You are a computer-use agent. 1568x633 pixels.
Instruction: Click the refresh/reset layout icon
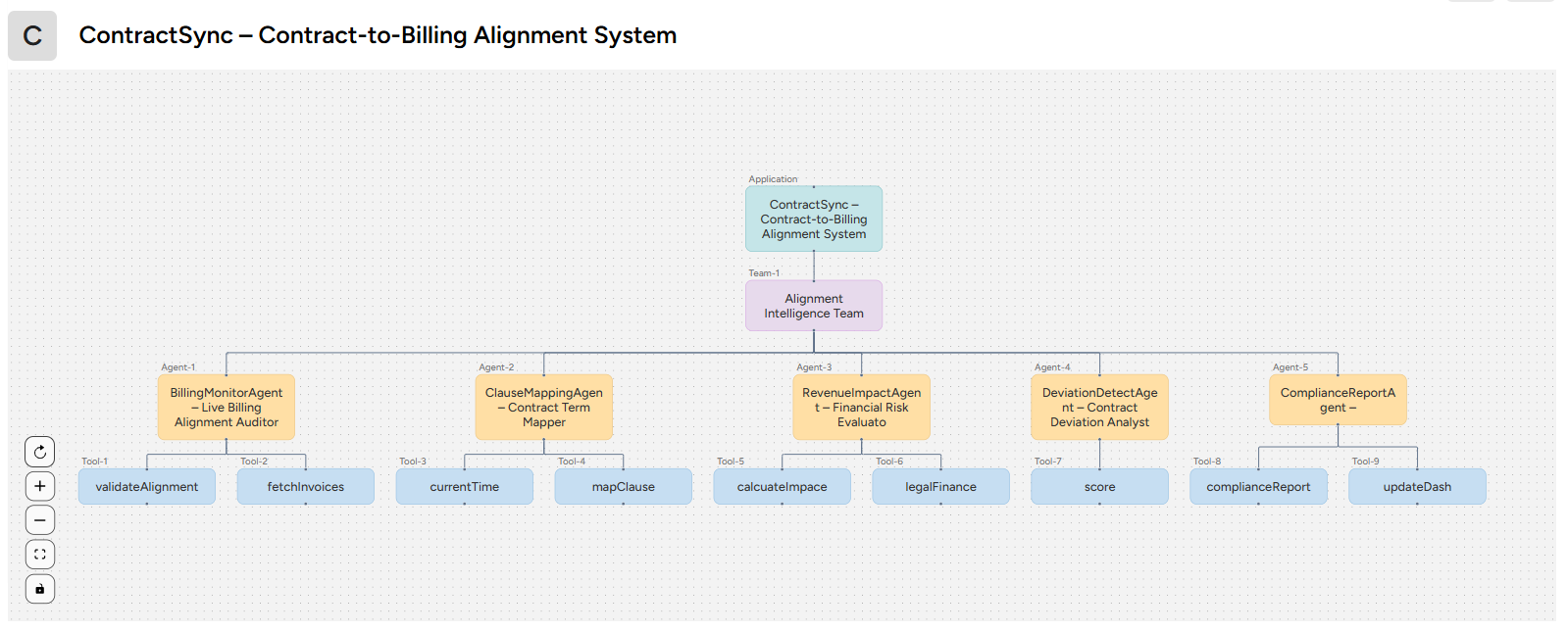pos(40,452)
